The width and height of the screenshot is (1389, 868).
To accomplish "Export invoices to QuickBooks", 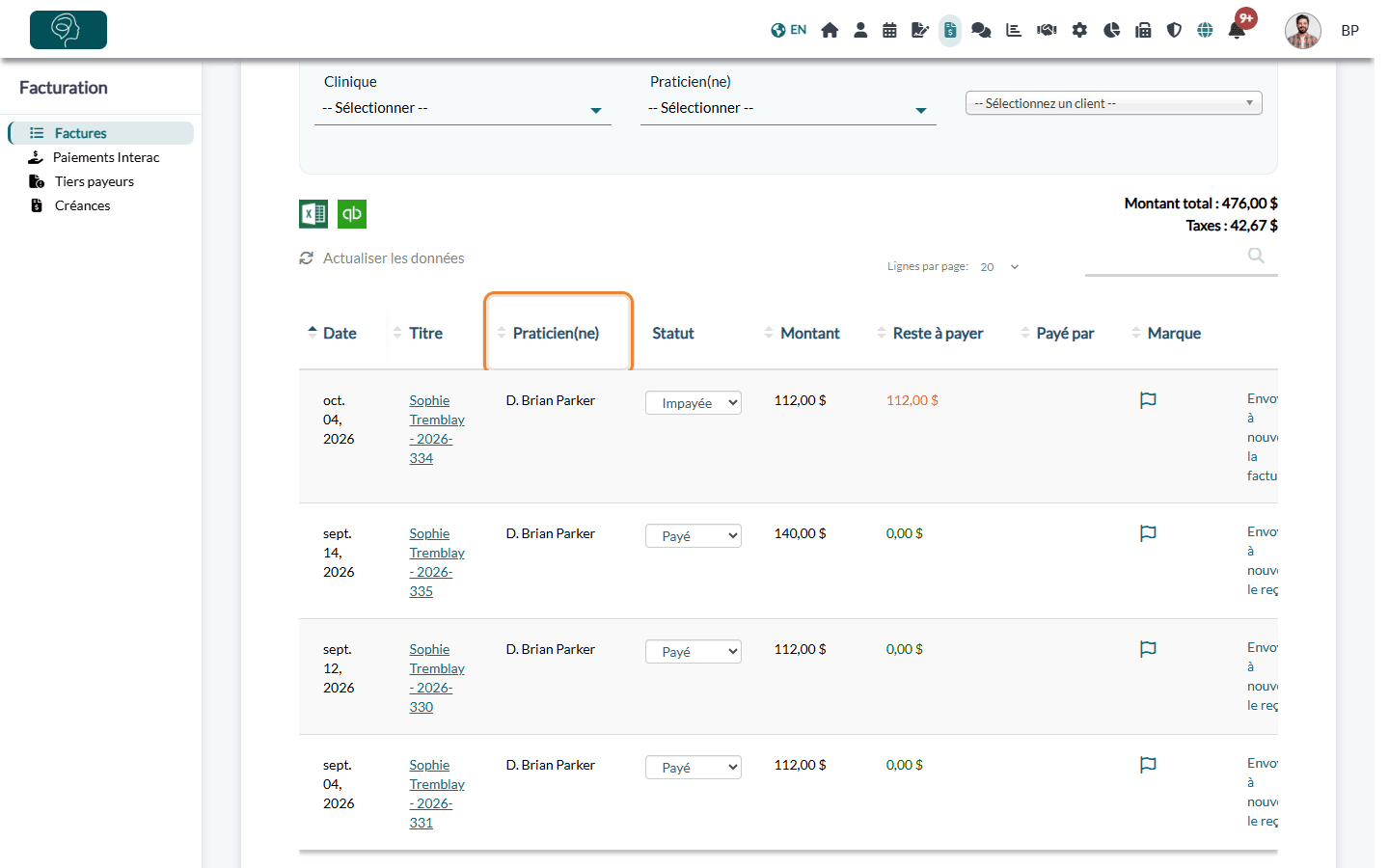I will click(x=352, y=214).
